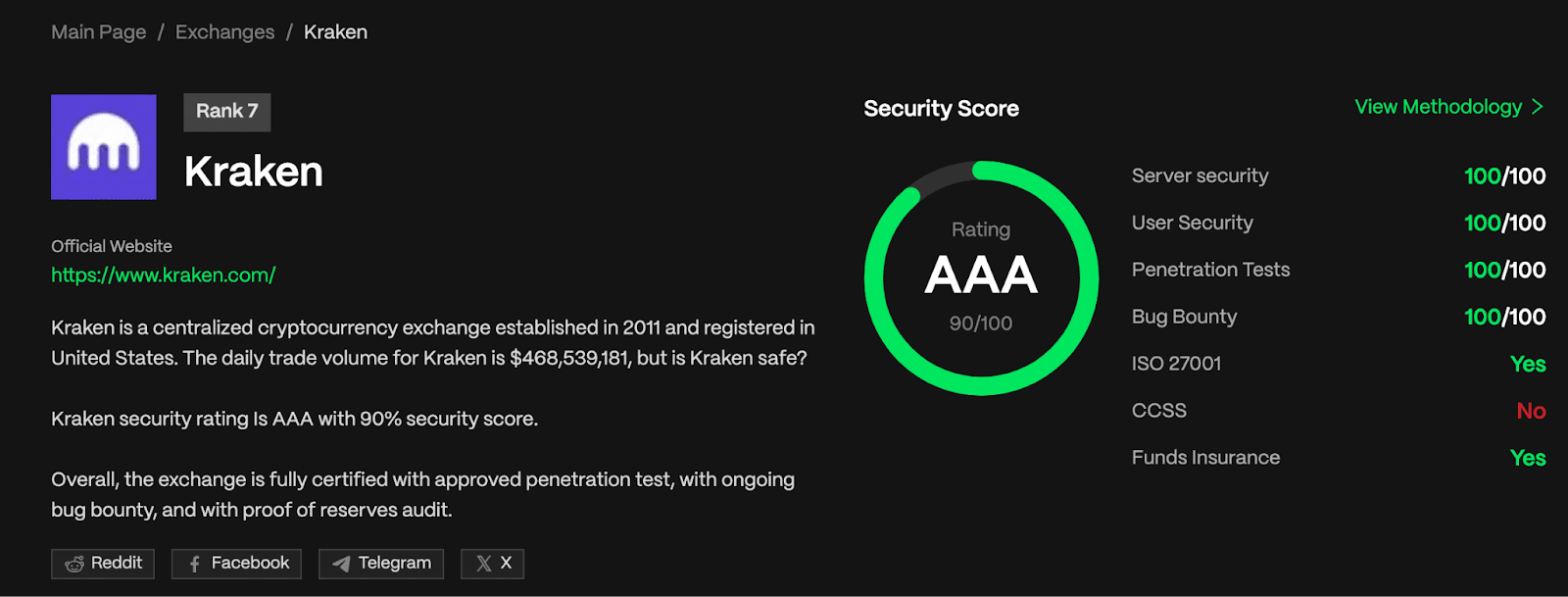Select the Penetration Tests label

pos(1210,270)
